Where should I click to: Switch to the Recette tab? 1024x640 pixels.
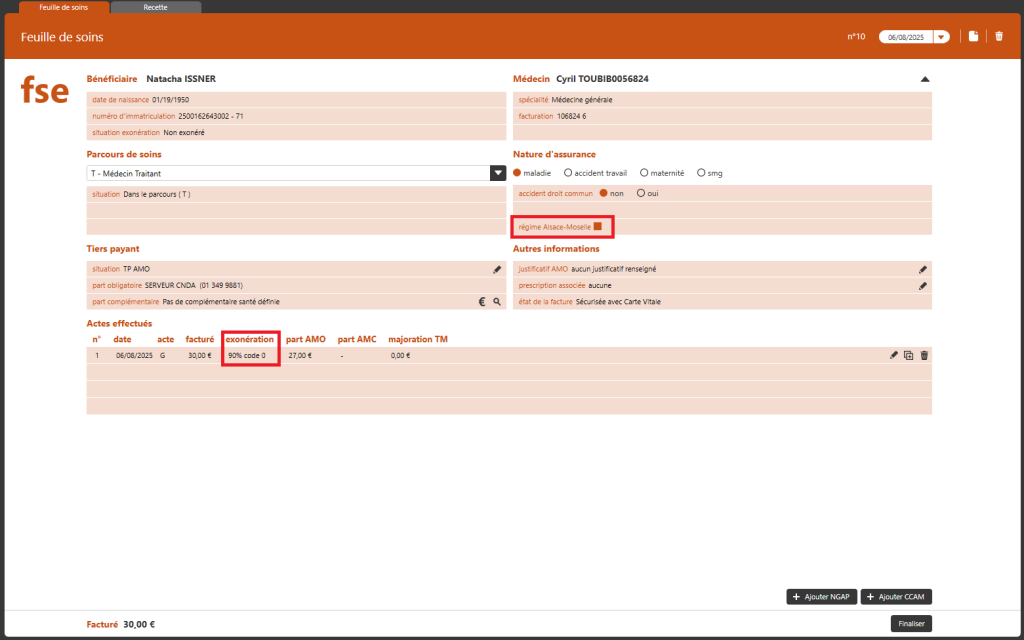tap(155, 7)
